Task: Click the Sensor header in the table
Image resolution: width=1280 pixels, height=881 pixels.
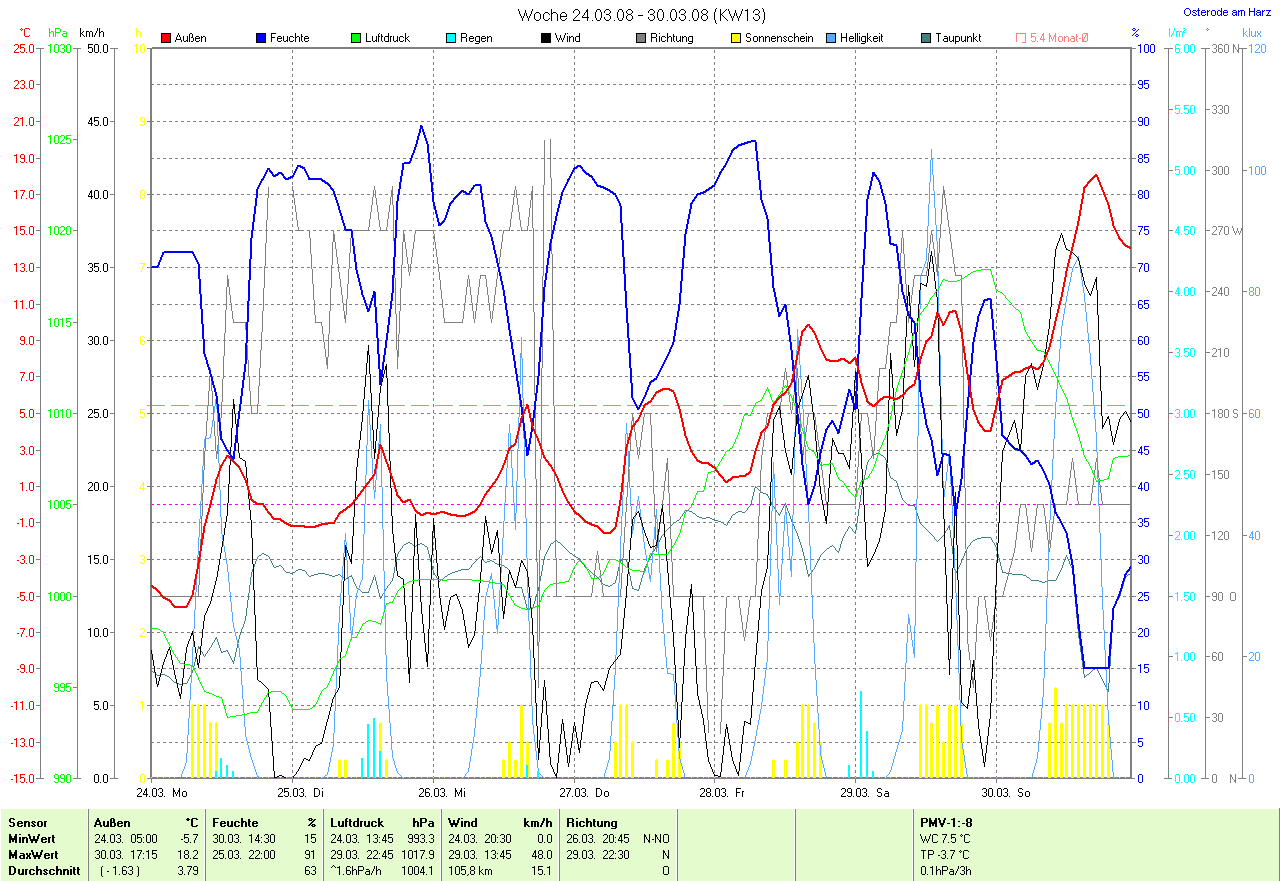Action: pyautogui.click(x=27, y=822)
